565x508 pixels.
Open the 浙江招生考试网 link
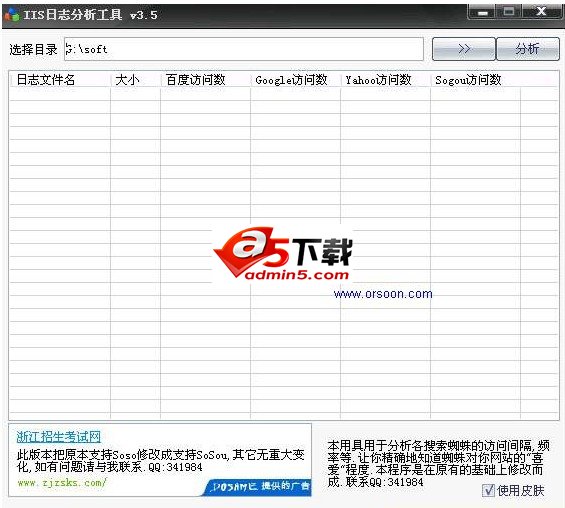59,437
